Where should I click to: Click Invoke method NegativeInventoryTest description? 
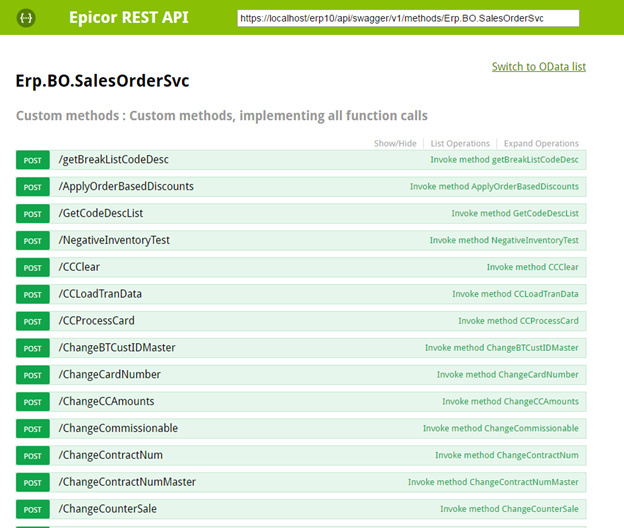[x=504, y=240]
